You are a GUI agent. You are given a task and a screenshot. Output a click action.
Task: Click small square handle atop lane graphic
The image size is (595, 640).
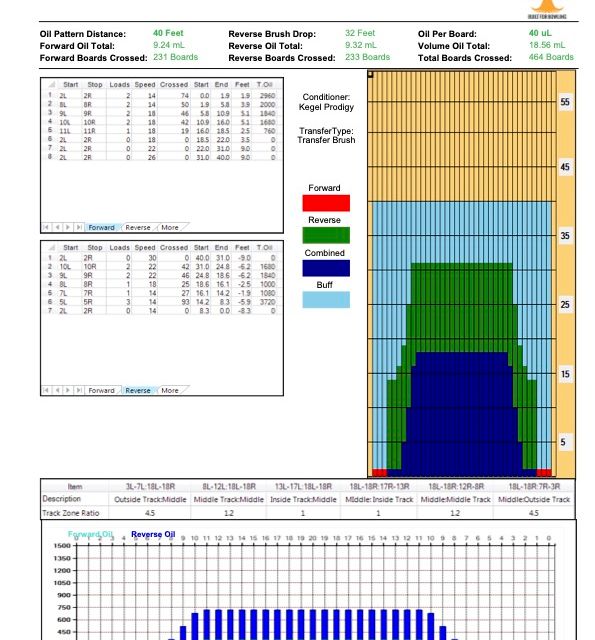point(370,75)
